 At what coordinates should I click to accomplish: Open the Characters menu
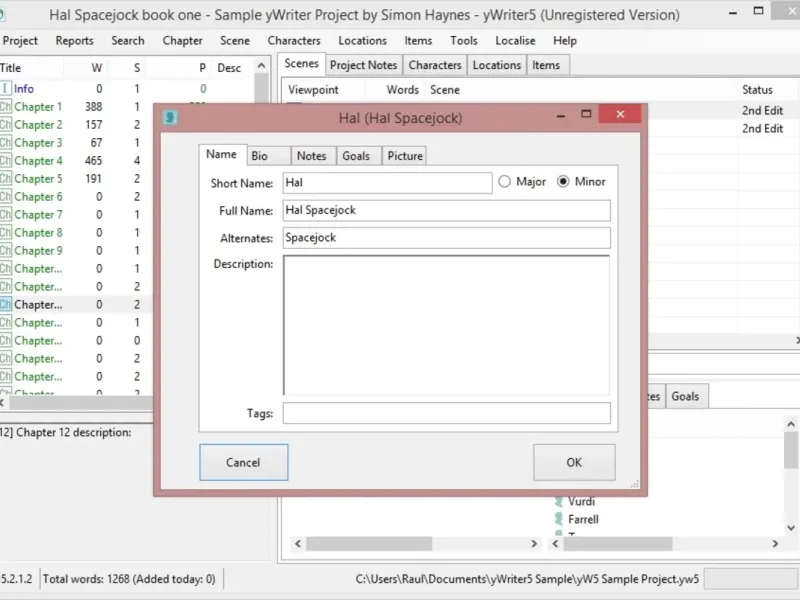click(x=294, y=41)
